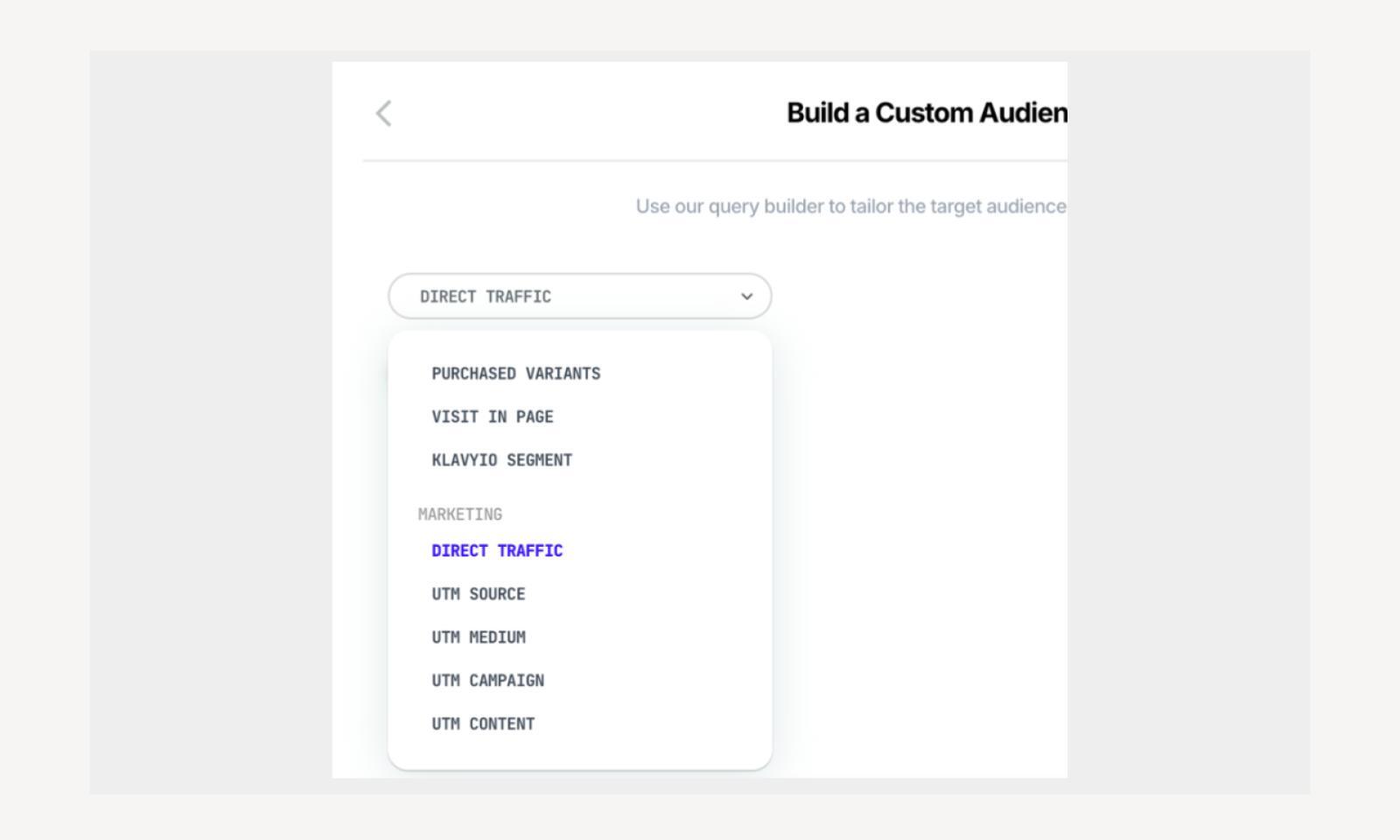Select the UTM Campaign option

pos(487,681)
